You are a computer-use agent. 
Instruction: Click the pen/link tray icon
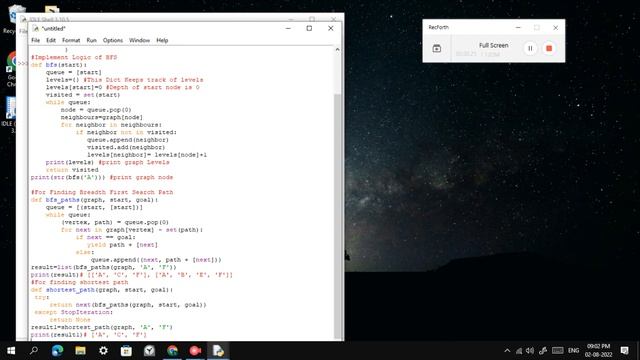point(543,351)
